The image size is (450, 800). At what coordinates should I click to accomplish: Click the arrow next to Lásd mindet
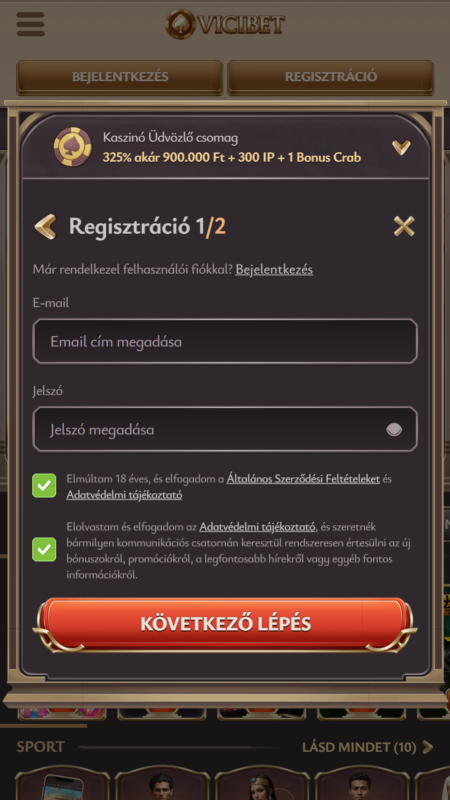[428, 747]
